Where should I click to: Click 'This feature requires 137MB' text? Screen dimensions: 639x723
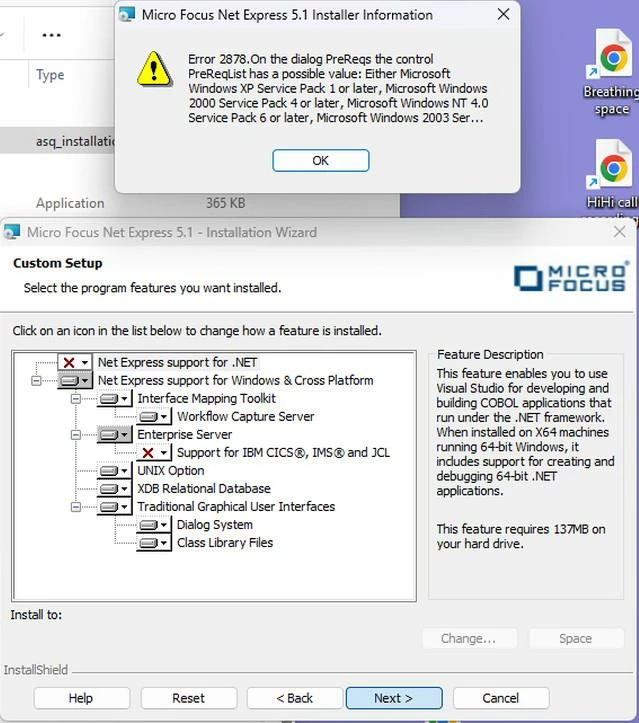tap(521, 537)
